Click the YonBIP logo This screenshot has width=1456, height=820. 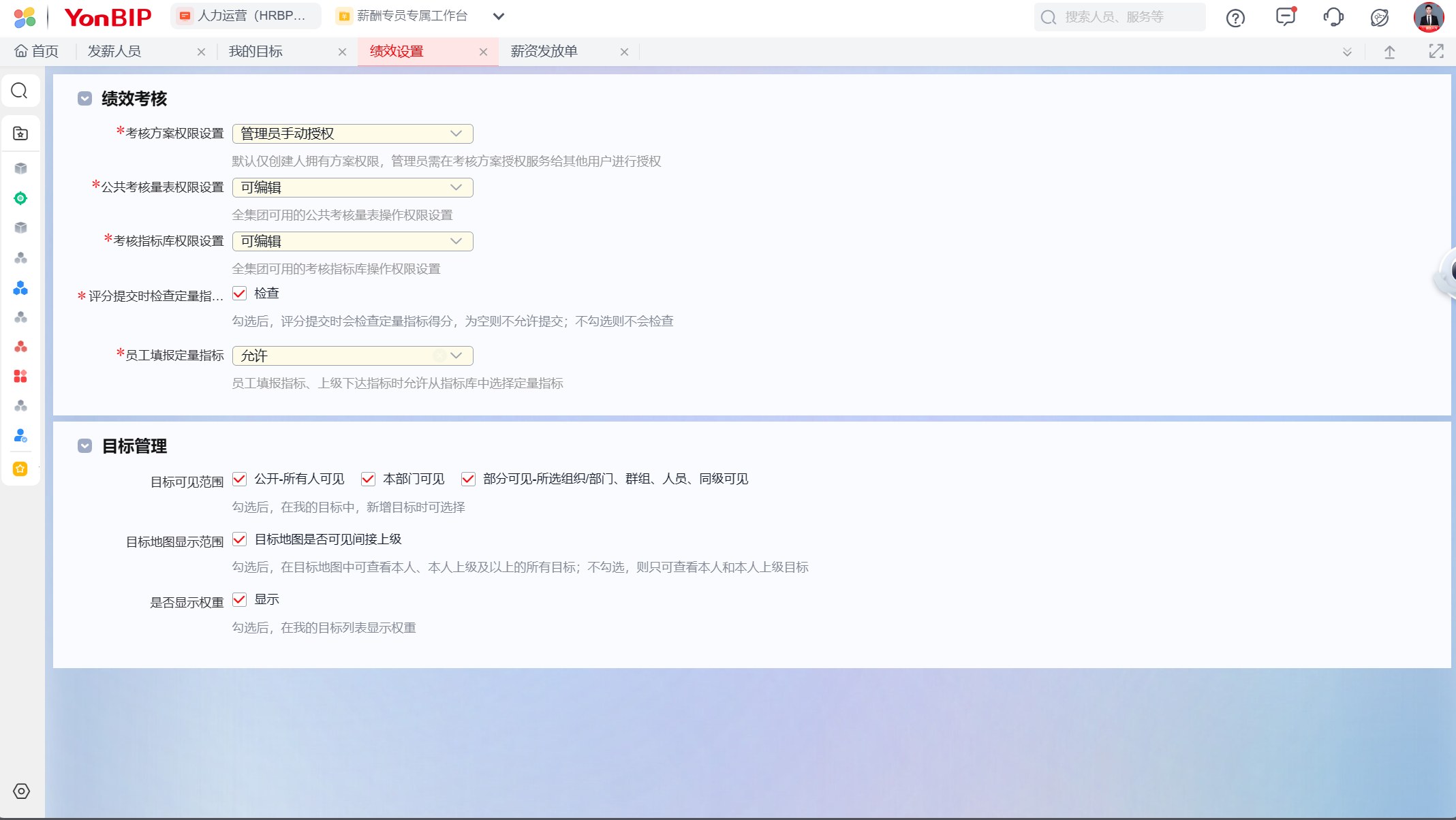[108, 17]
